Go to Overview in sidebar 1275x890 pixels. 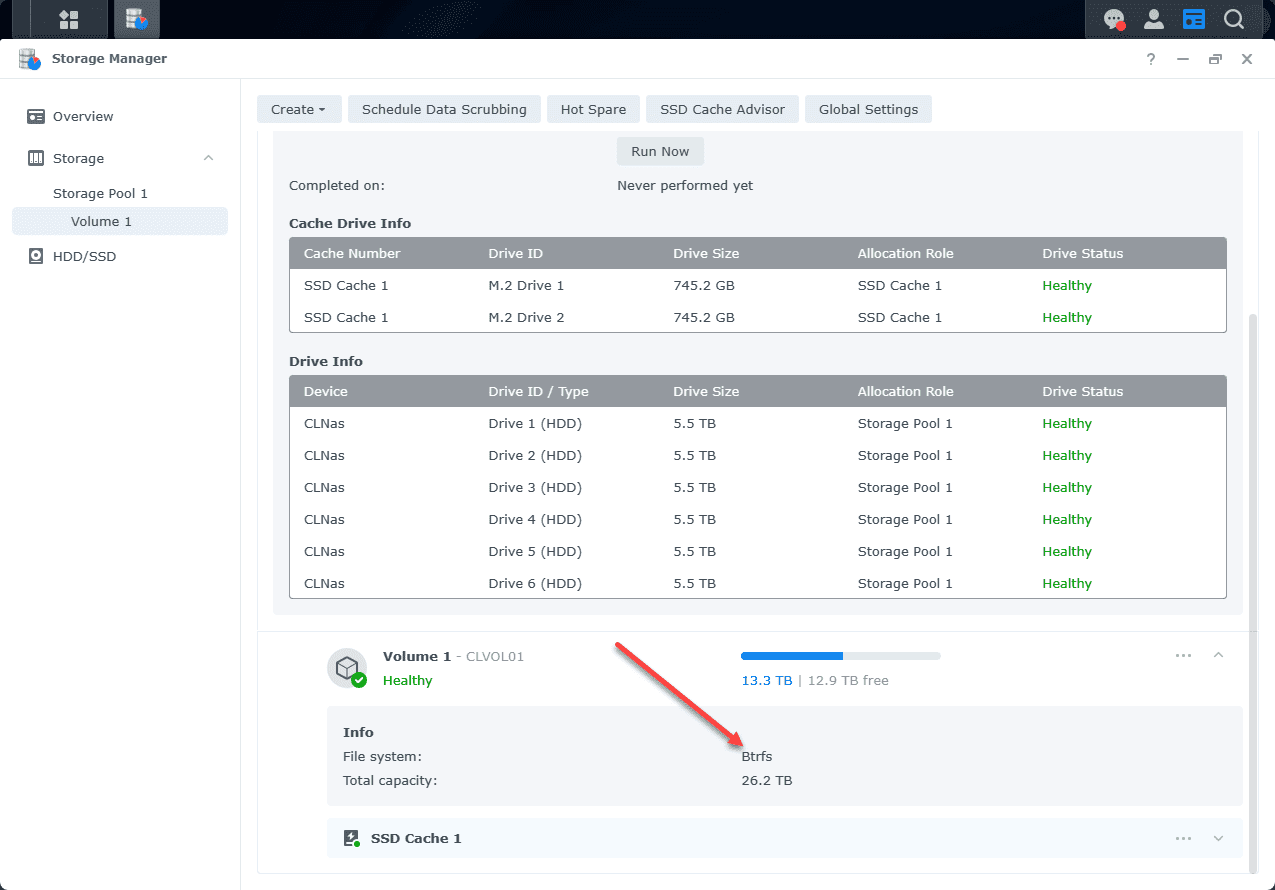[83, 116]
